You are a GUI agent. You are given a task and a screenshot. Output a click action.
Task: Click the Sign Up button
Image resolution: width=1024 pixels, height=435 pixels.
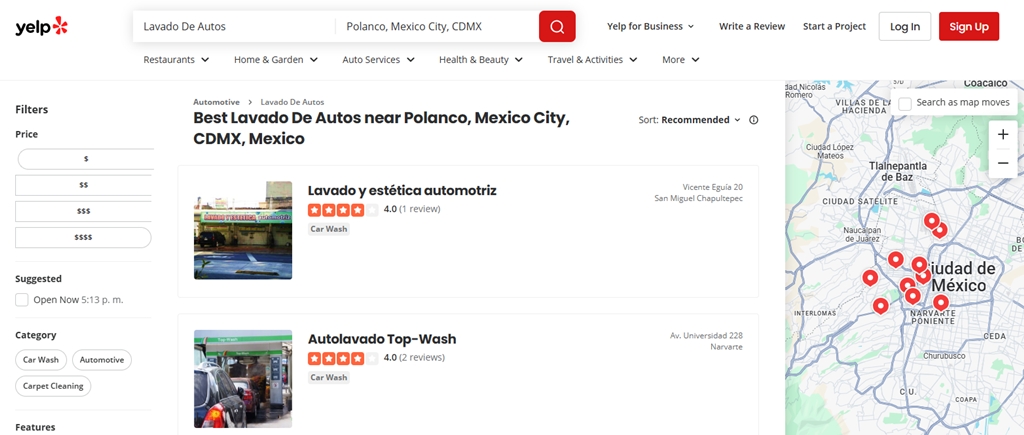[968, 26]
